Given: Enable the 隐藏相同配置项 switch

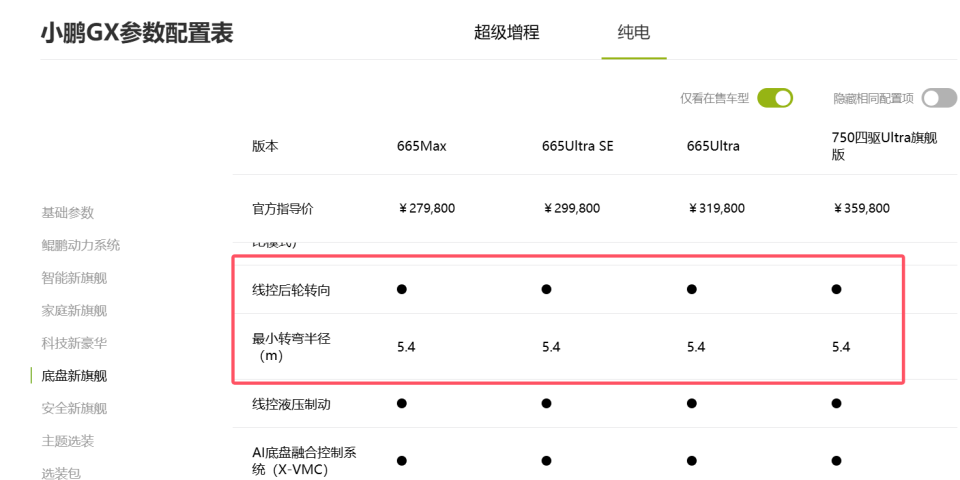Looking at the screenshot, I should pos(940,98).
